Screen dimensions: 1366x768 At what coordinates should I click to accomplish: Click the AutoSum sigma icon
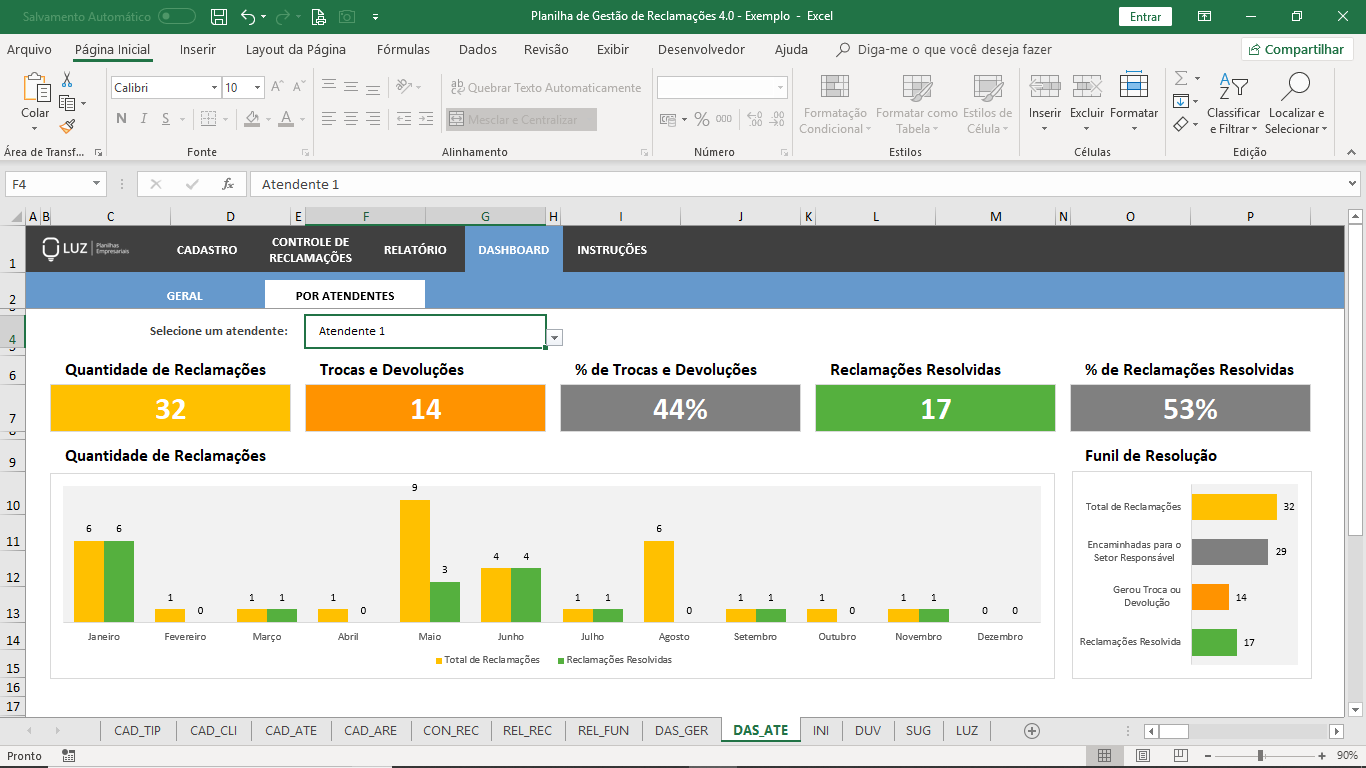point(1181,78)
